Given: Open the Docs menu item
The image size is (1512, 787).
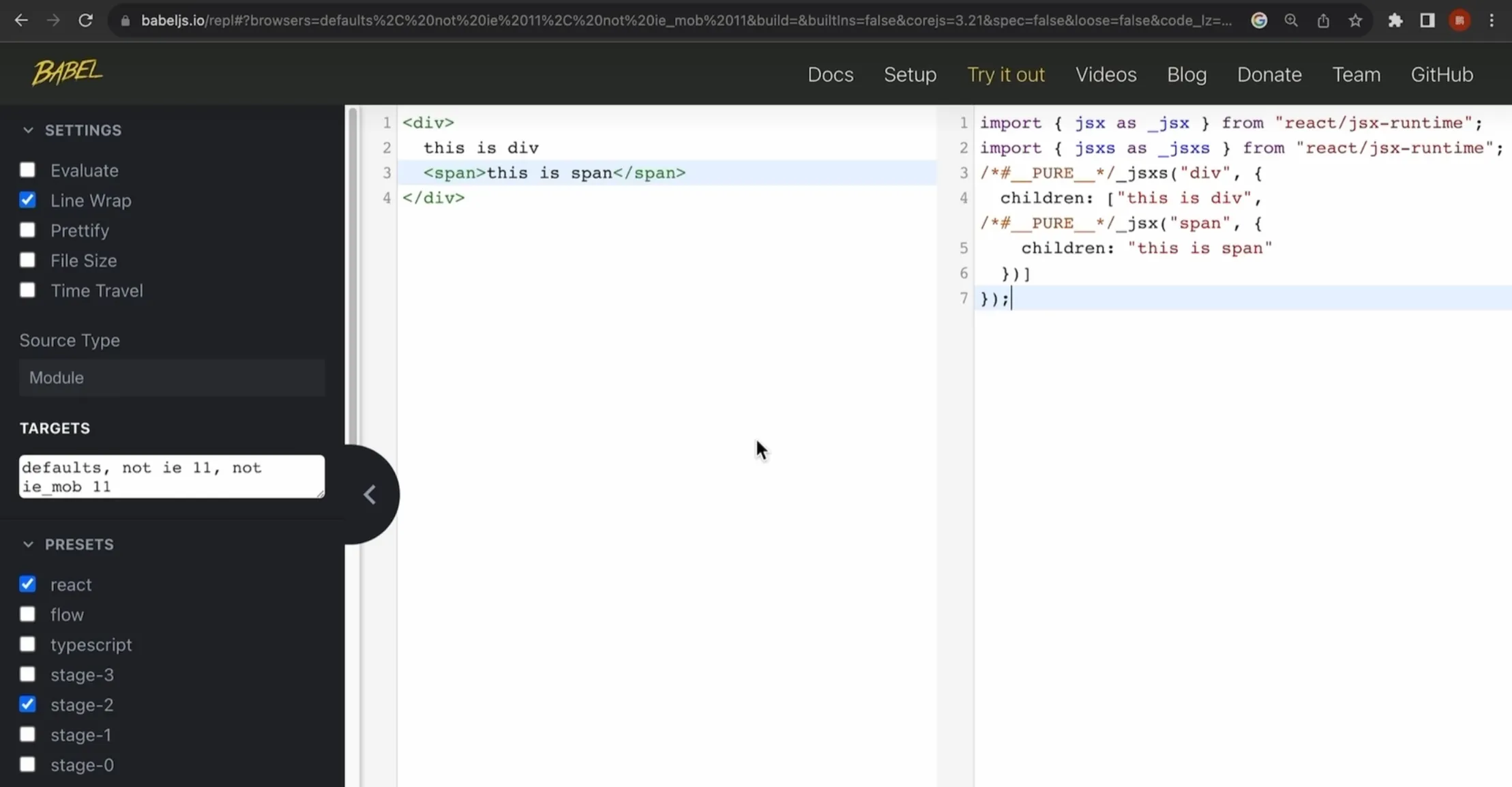Looking at the screenshot, I should click(831, 73).
